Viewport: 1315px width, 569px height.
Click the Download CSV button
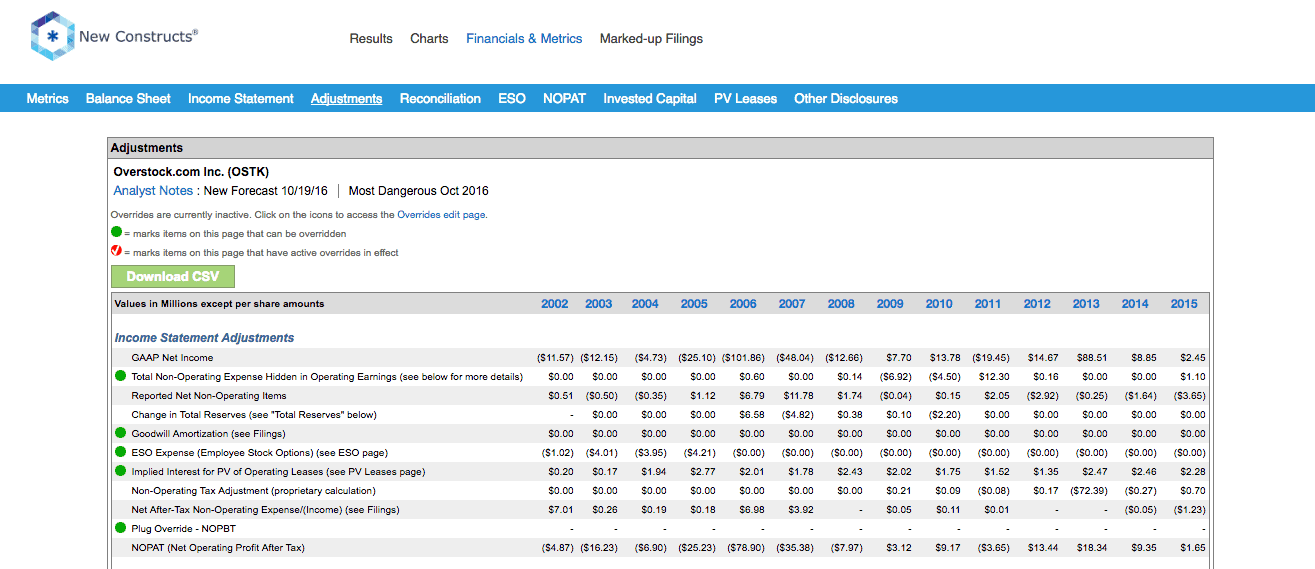[x=173, y=277]
